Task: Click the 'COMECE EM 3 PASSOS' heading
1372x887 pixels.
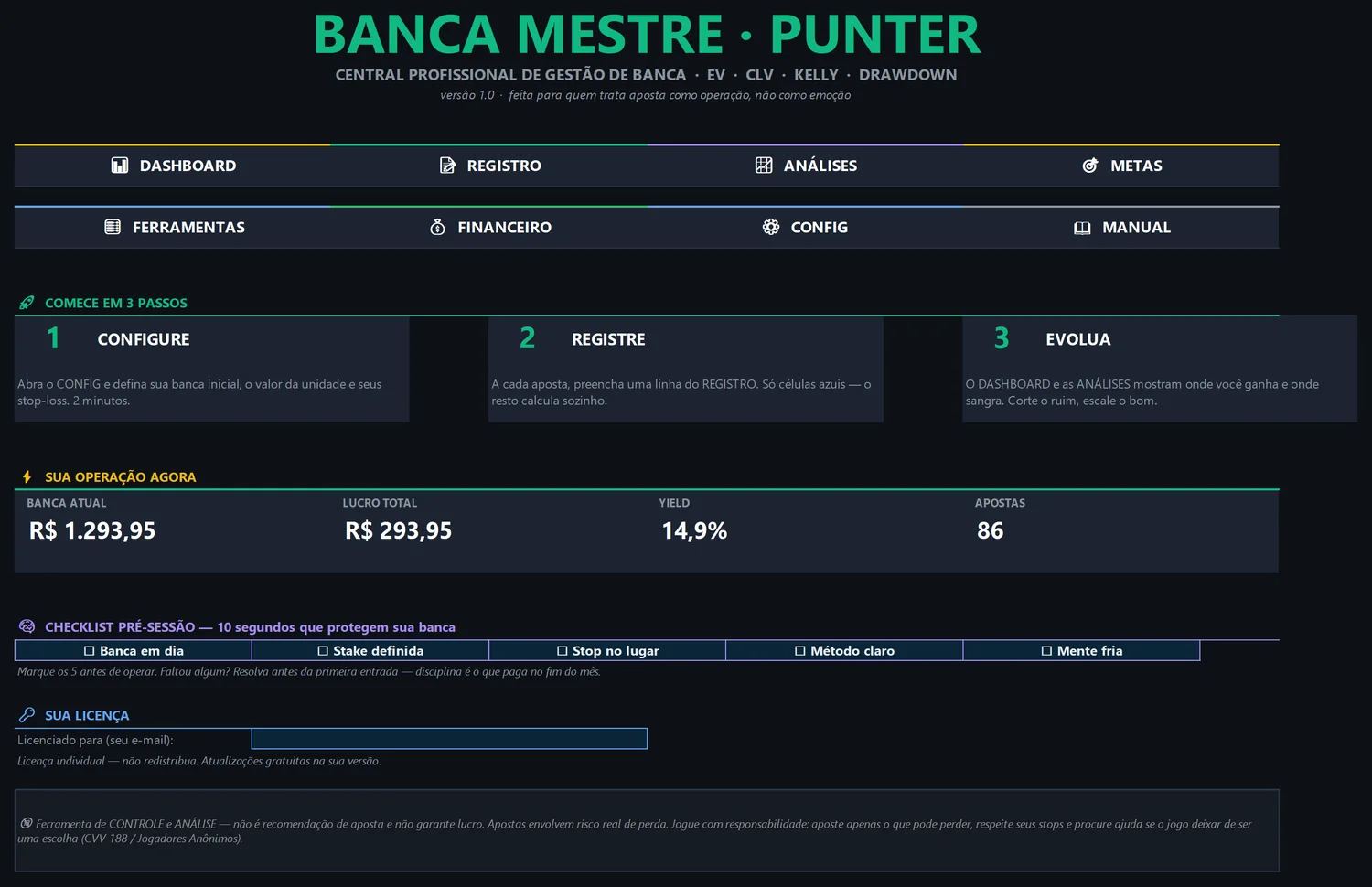Action: (x=116, y=303)
